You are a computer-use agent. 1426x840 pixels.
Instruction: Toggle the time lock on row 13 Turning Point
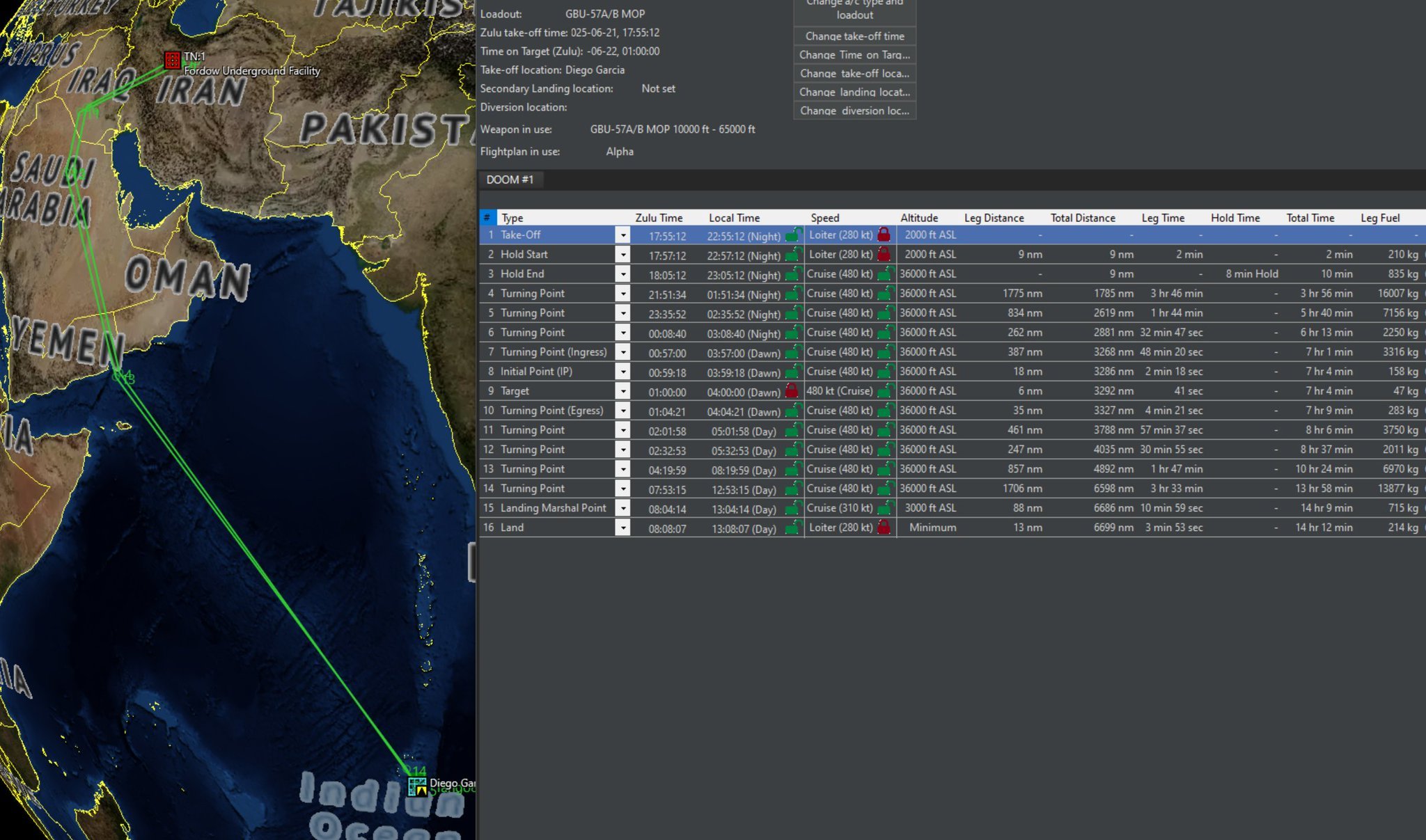(x=792, y=469)
